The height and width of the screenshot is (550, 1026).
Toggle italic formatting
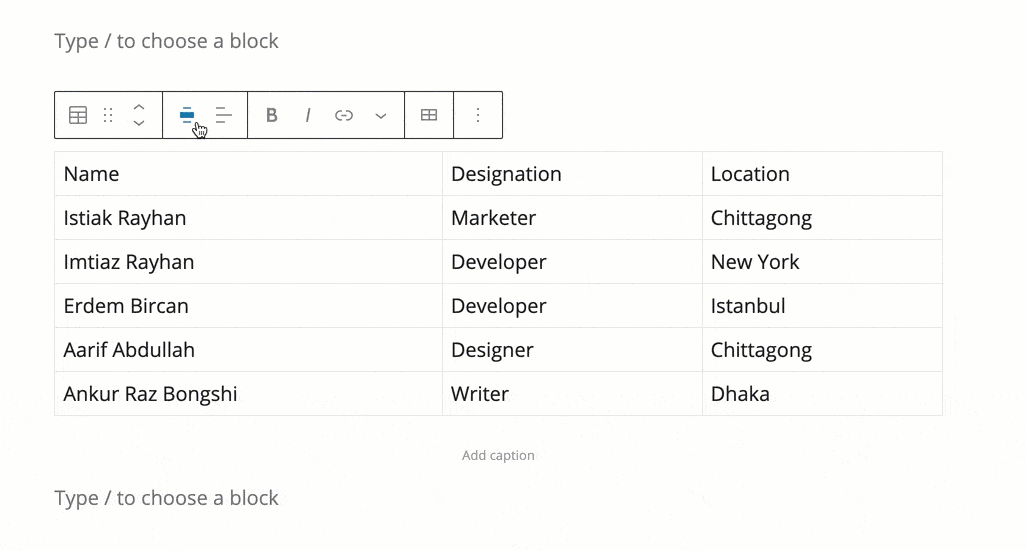tap(308, 115)
